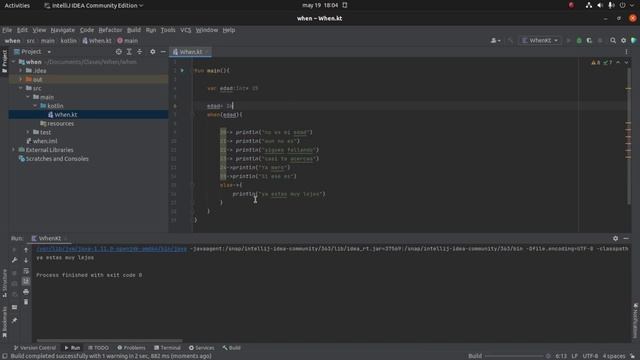Click Collapse All in Project panel

140,52
